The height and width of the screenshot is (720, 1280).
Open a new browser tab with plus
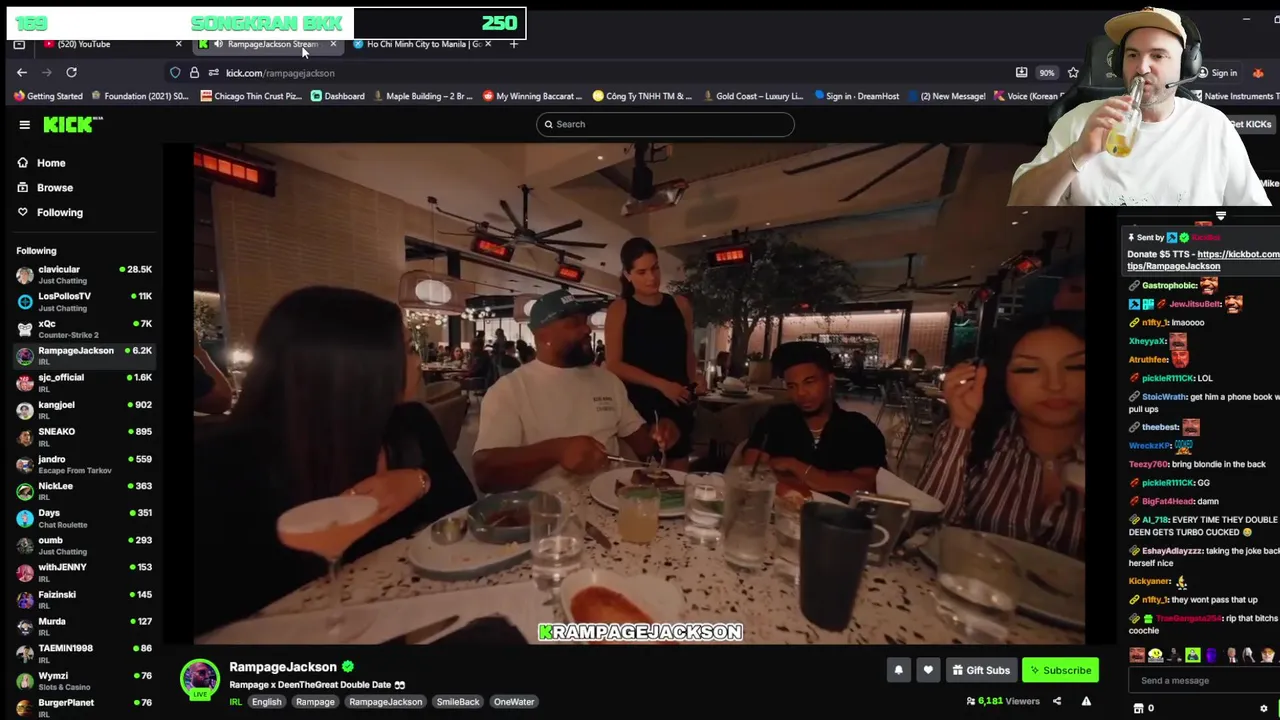click(513, 44)
